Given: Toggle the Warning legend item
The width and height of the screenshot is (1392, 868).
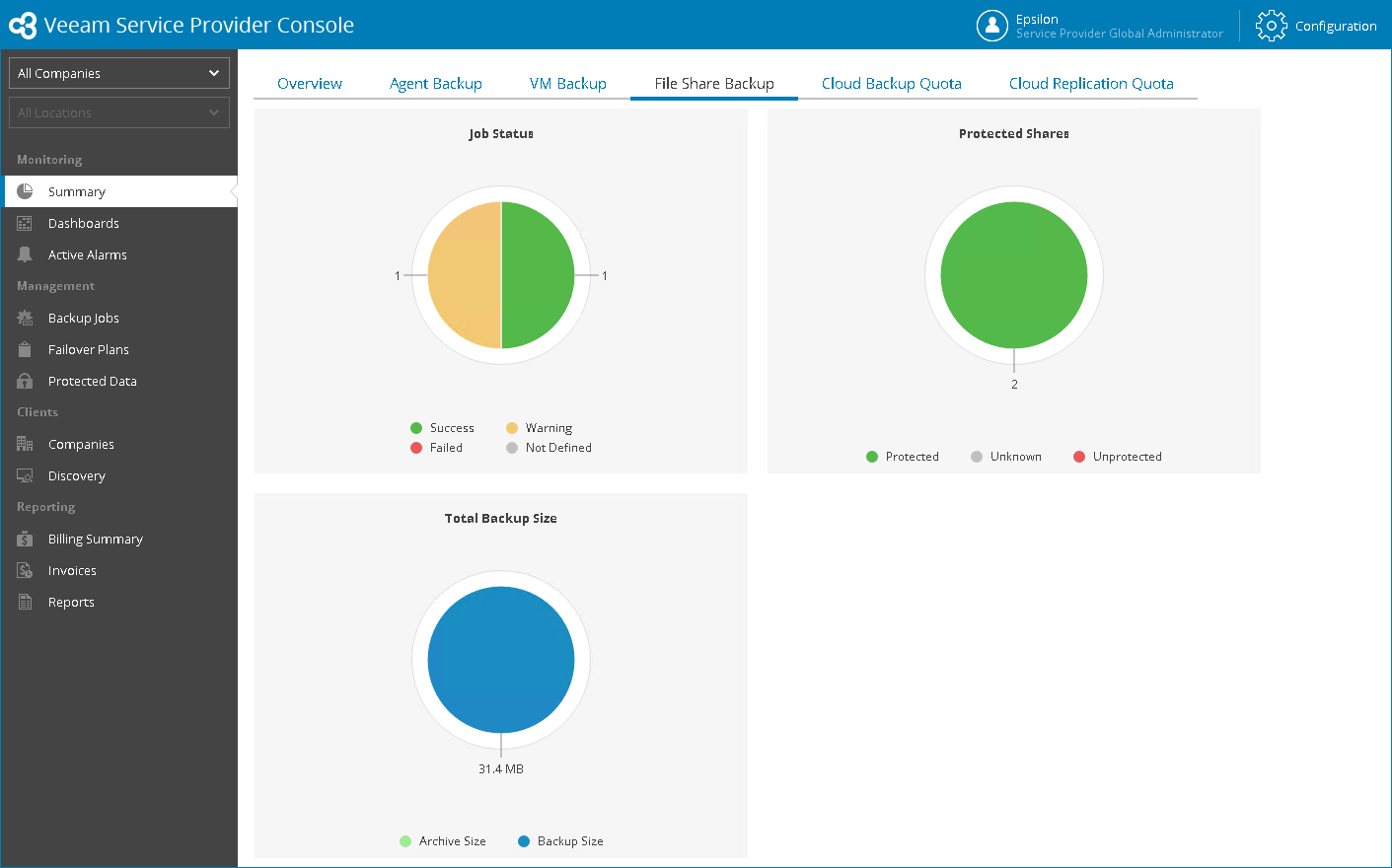Looking at the screenshot, I should 539,428.
